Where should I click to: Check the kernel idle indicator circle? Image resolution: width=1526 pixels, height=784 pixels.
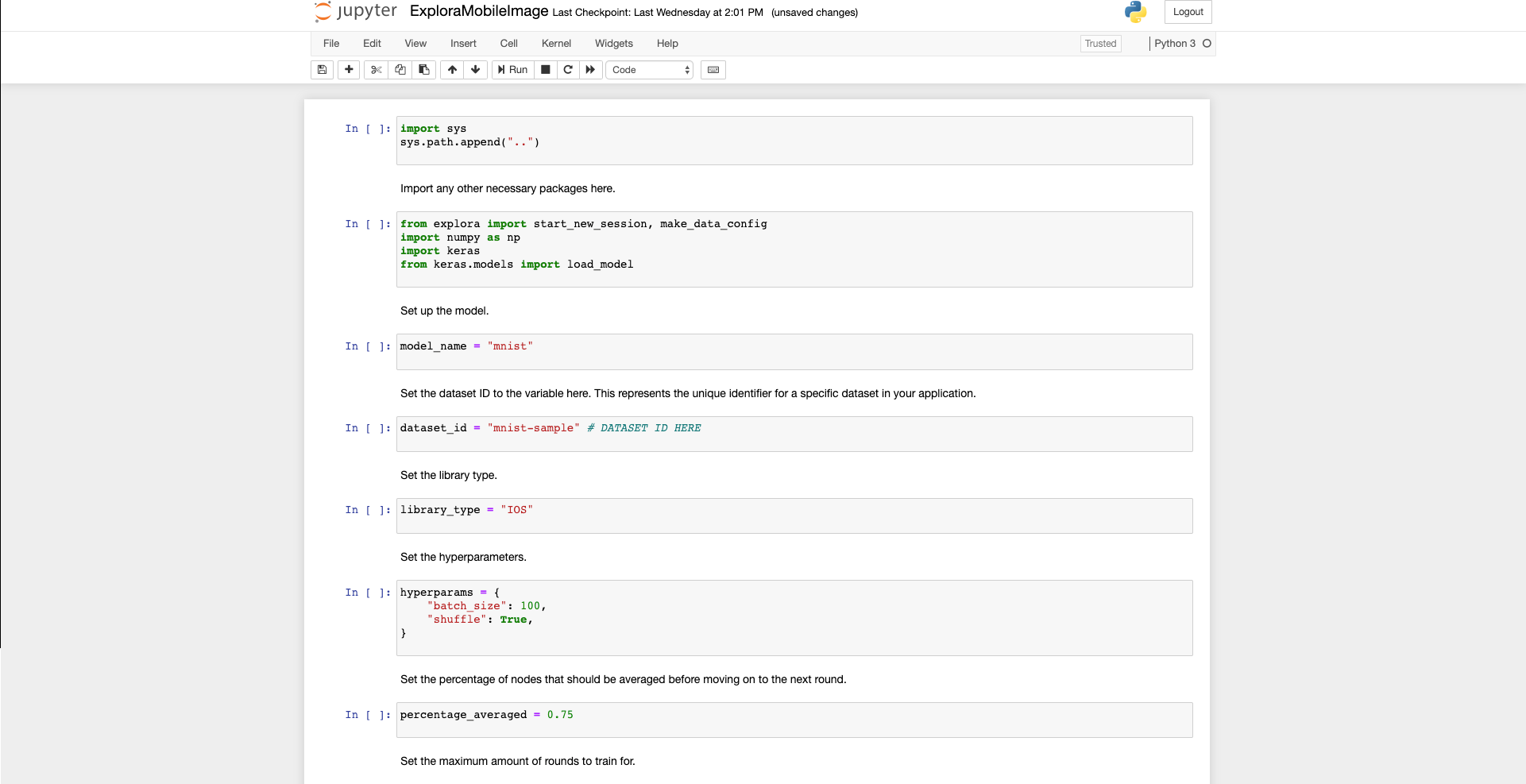tap(1207, 44)
